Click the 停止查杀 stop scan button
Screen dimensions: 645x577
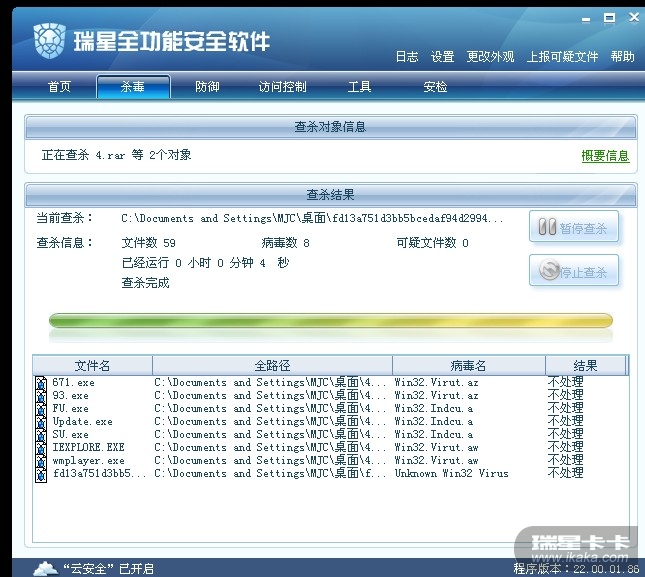pos(574,271)
